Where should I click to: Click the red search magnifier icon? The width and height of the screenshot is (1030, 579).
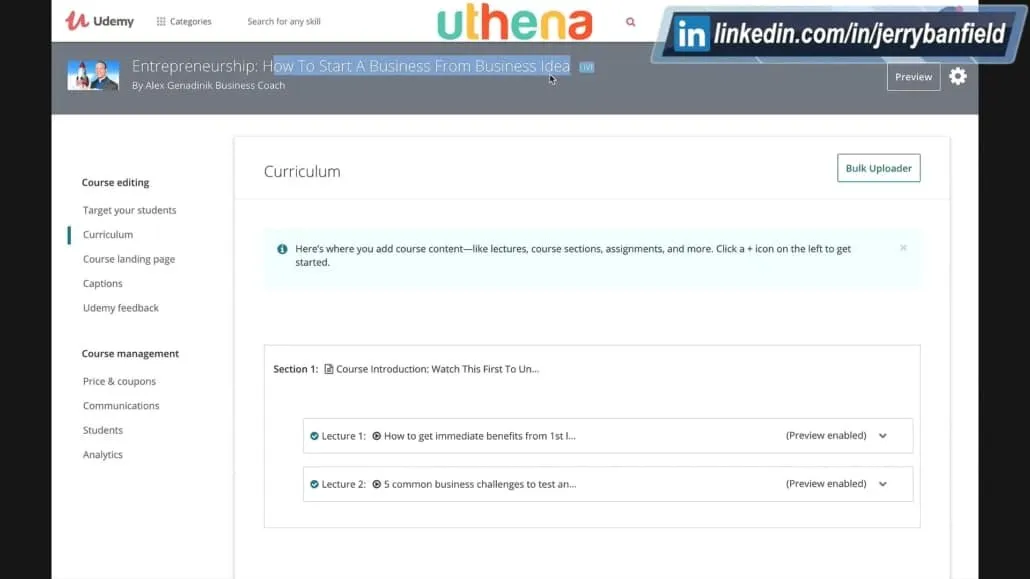coord(631,22)
